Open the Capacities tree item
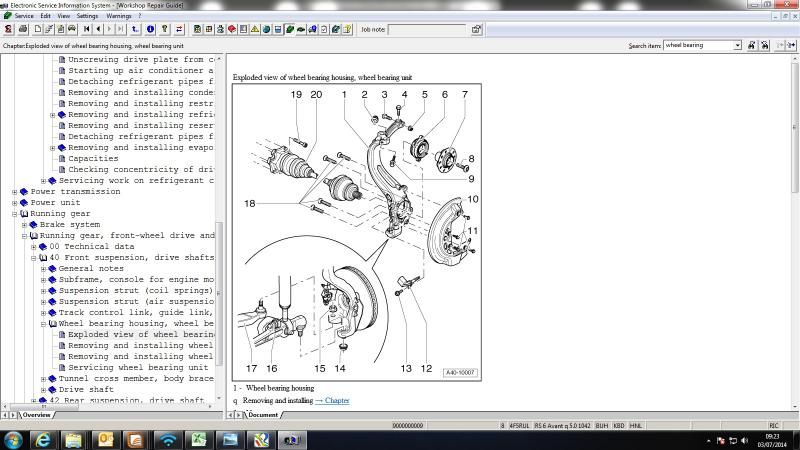 [x=93, y=159]
